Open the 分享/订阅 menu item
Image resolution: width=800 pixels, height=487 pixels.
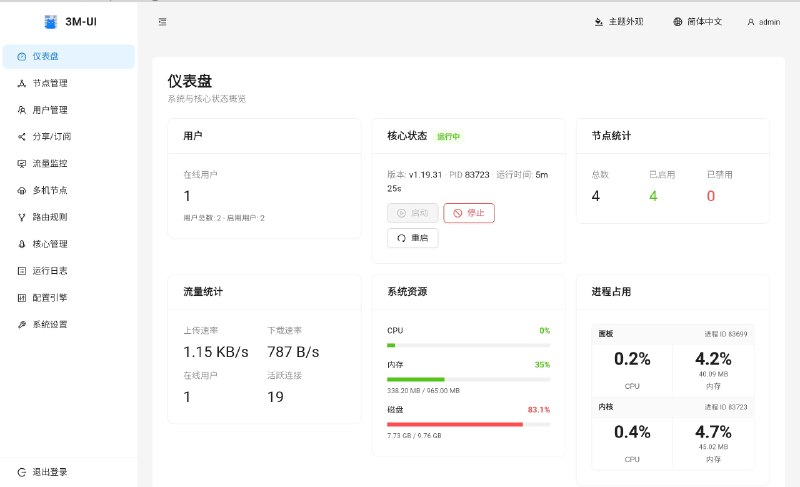69,137
